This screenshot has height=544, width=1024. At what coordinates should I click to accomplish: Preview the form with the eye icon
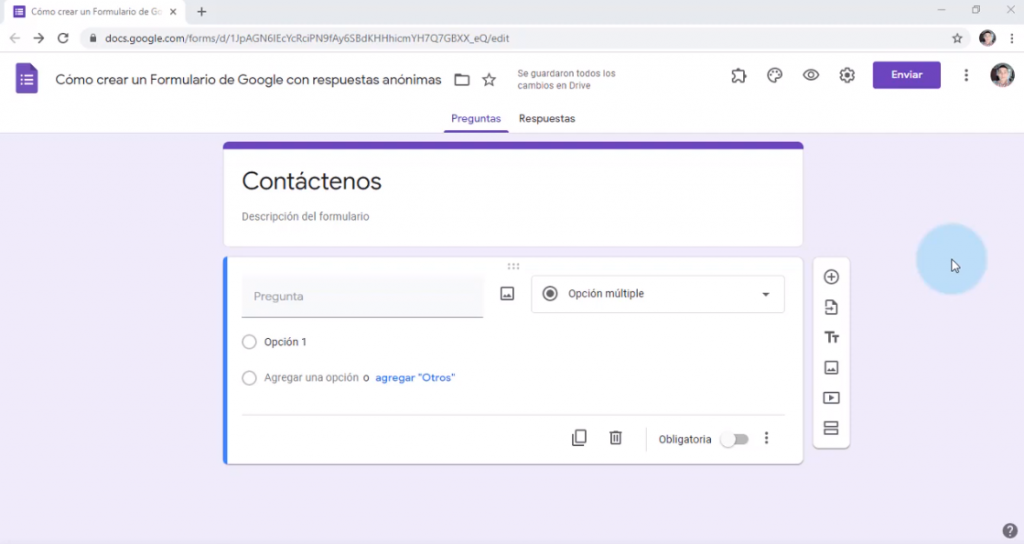point(811,76)
